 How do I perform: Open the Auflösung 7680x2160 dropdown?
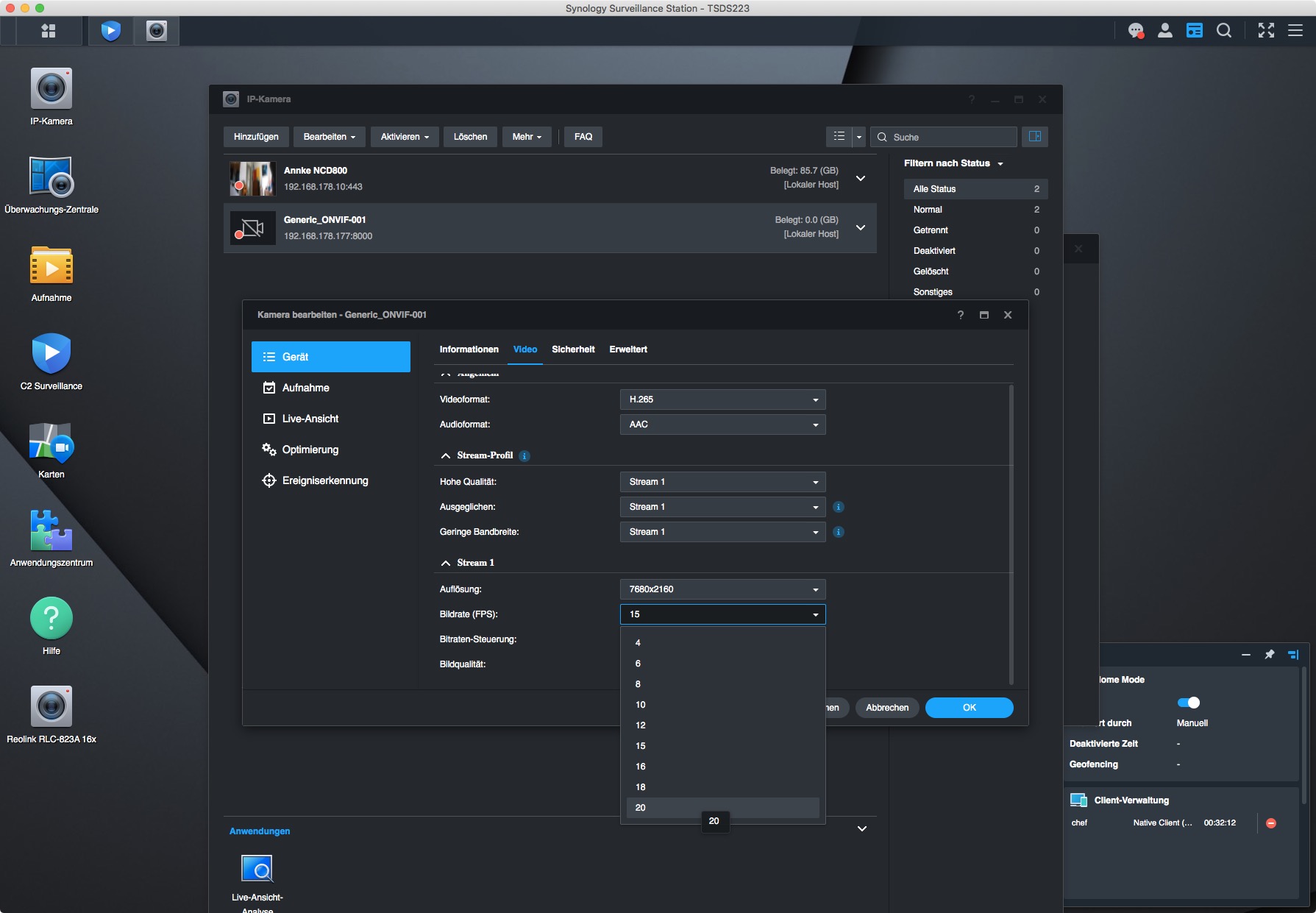pyautogui.click(x=722, y=589)
